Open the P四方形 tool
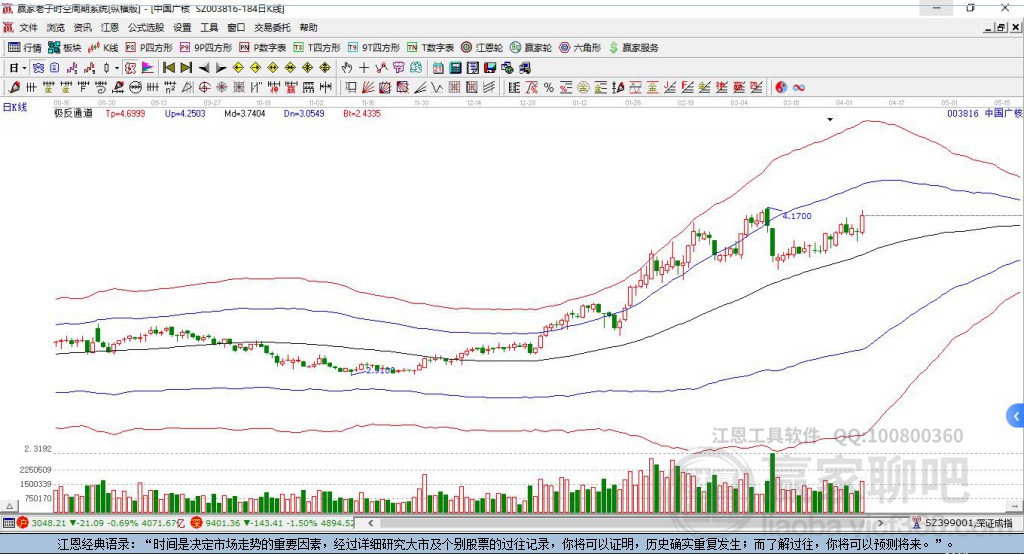The height and width of the screenshot is (554, 1024). click(x=149, y=48)
